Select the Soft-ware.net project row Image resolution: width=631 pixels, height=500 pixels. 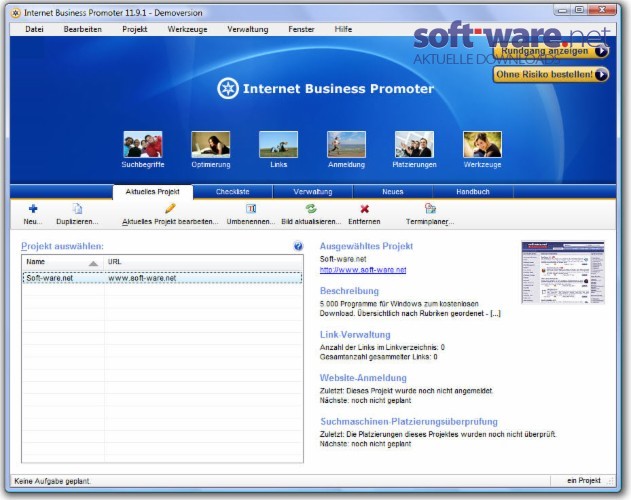coord(163,278)
